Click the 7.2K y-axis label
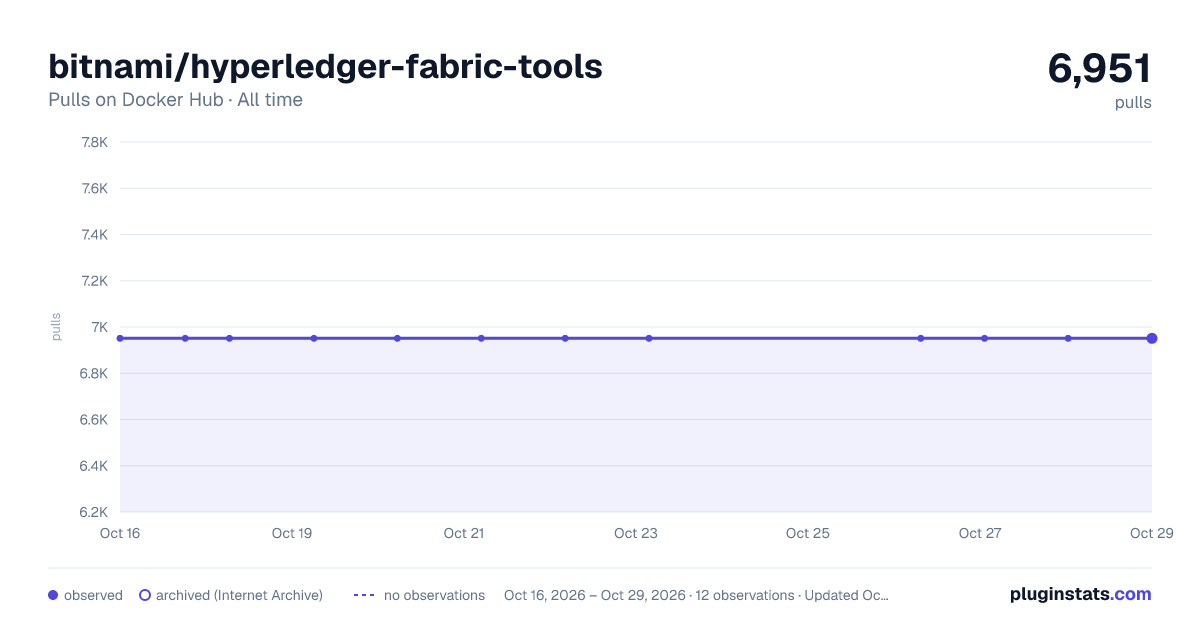The height and width of the screenshot is (630, 1200). (x=94, y=281)
